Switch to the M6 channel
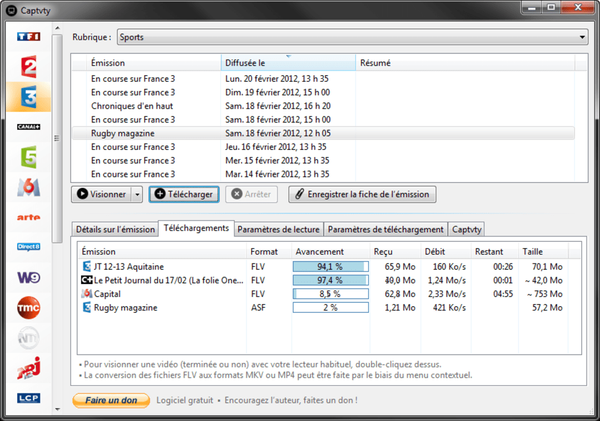600x421 pixels. pyautogui.click(x=29, y=187)
